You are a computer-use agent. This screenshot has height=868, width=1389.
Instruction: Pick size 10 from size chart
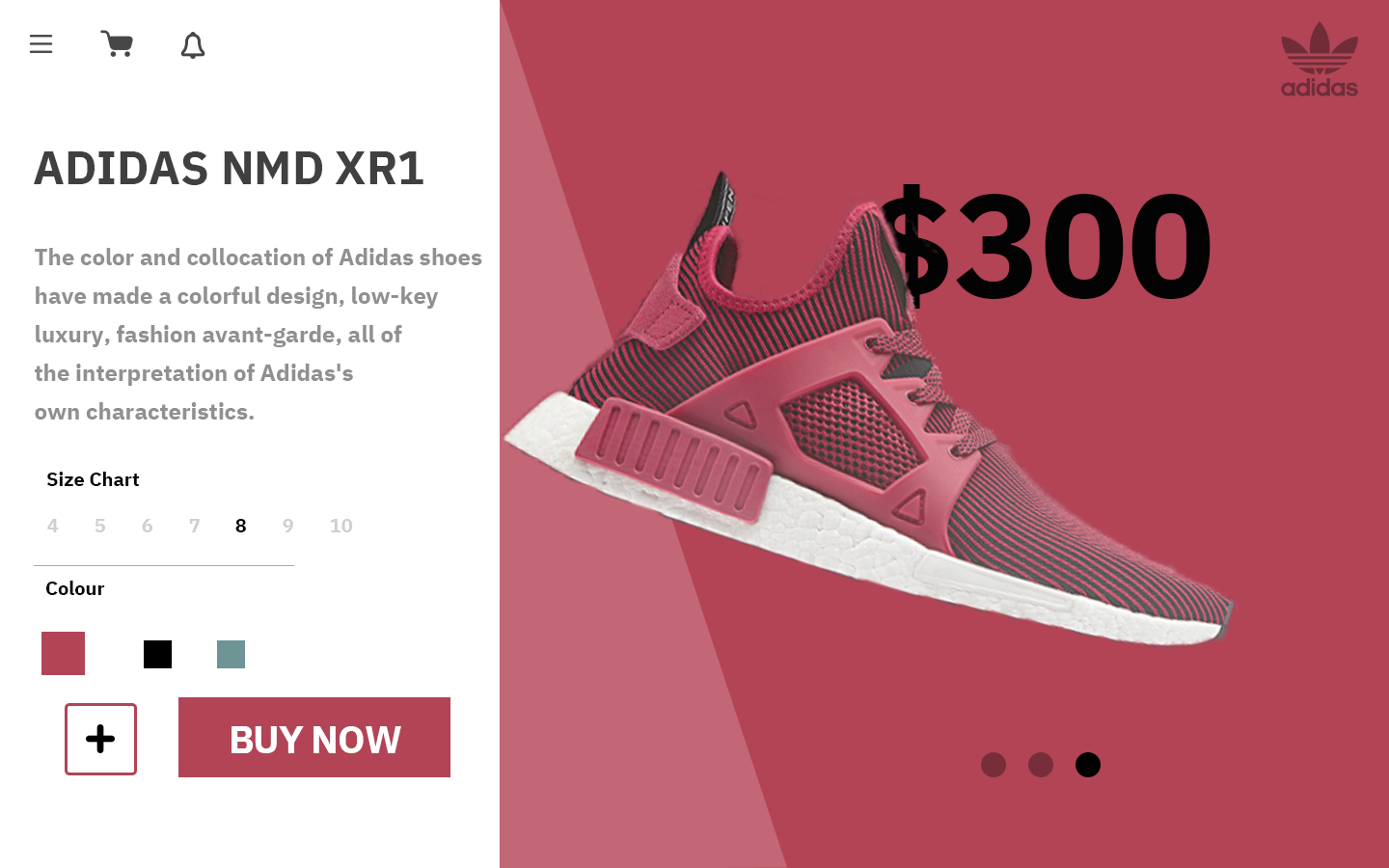(x=341, y=526)
